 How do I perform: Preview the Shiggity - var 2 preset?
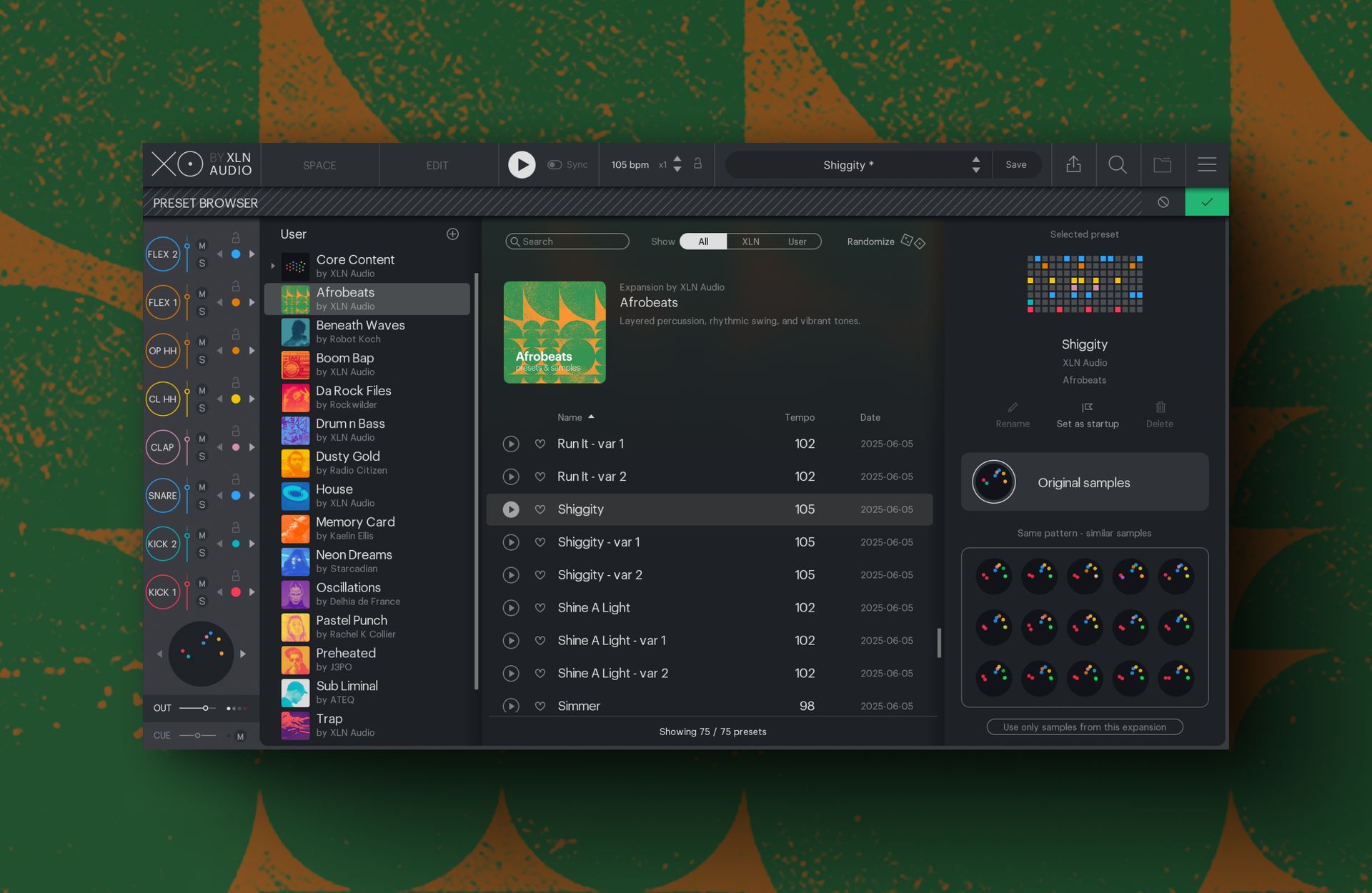511,575
